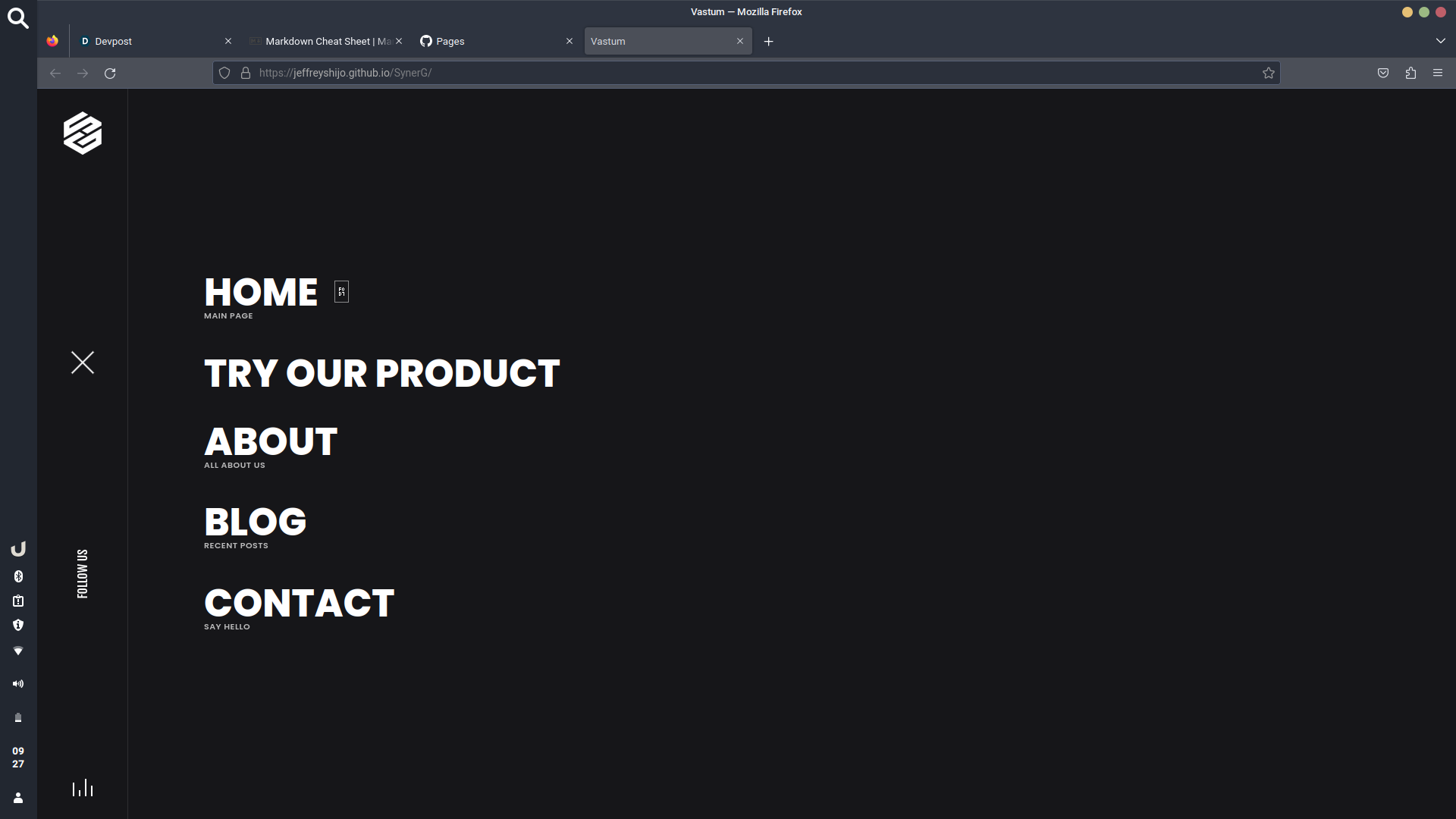The height and width of the screenshot is (819, 1456).
Task: Reload the current page
Action: 110,74
